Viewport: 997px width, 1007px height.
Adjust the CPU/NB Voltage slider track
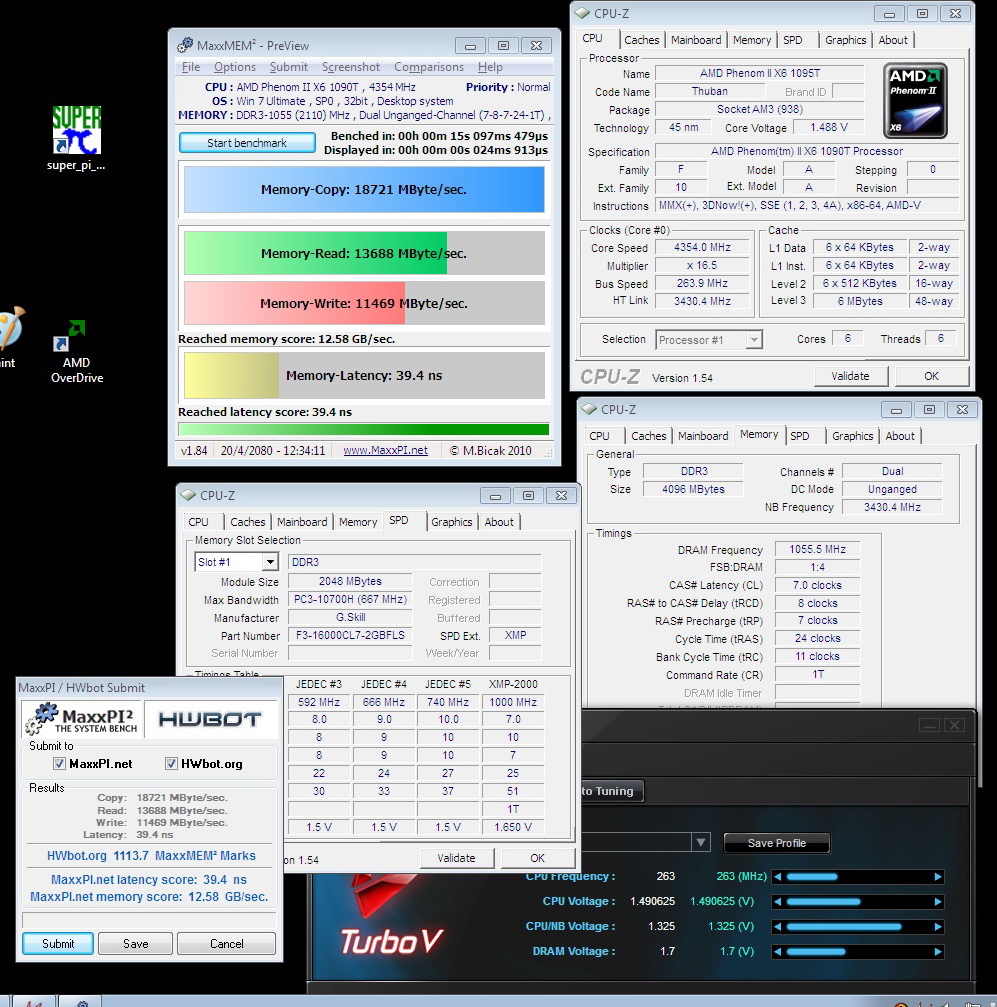858,927
